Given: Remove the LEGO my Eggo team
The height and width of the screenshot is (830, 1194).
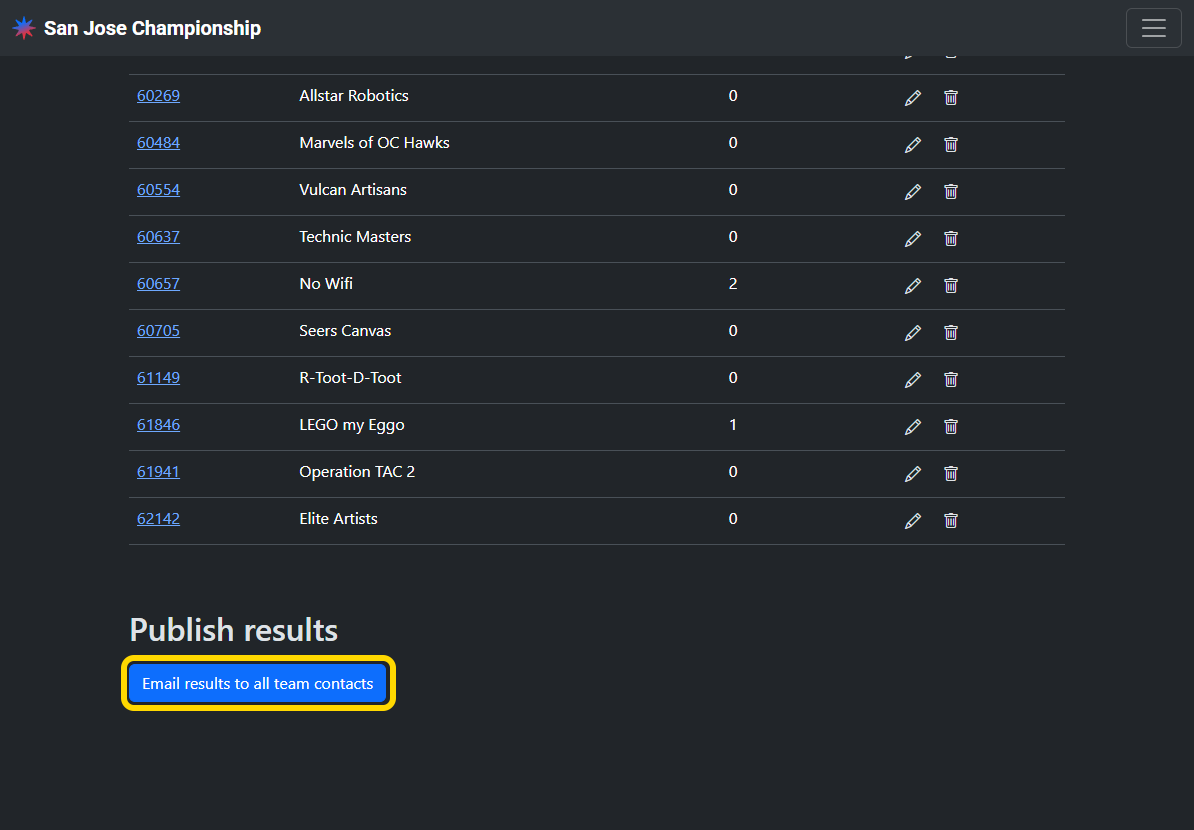Looking at the screenshot, I should (x=951, y=427).
